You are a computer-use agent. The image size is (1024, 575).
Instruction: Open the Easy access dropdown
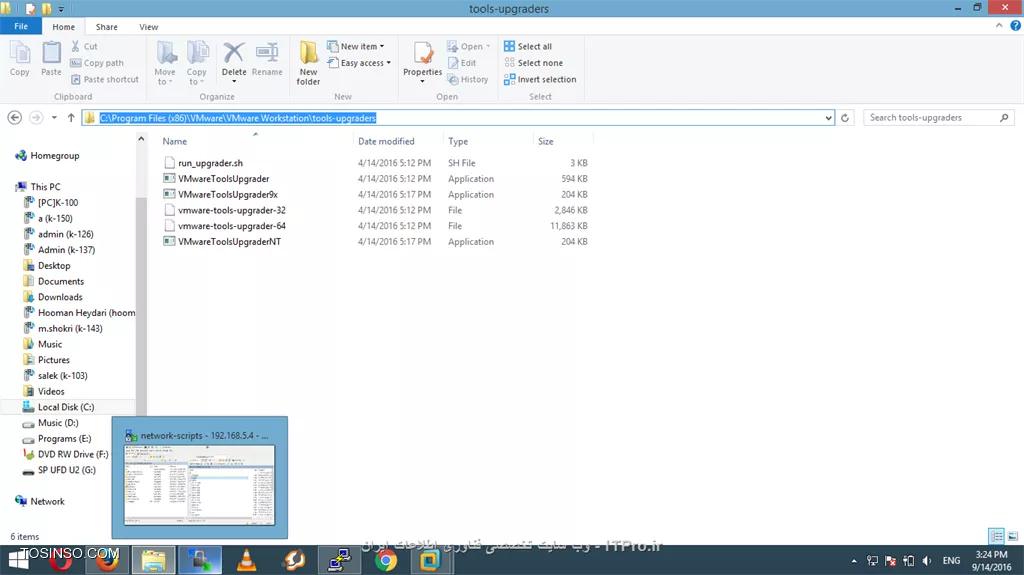(x=359, y=63)
